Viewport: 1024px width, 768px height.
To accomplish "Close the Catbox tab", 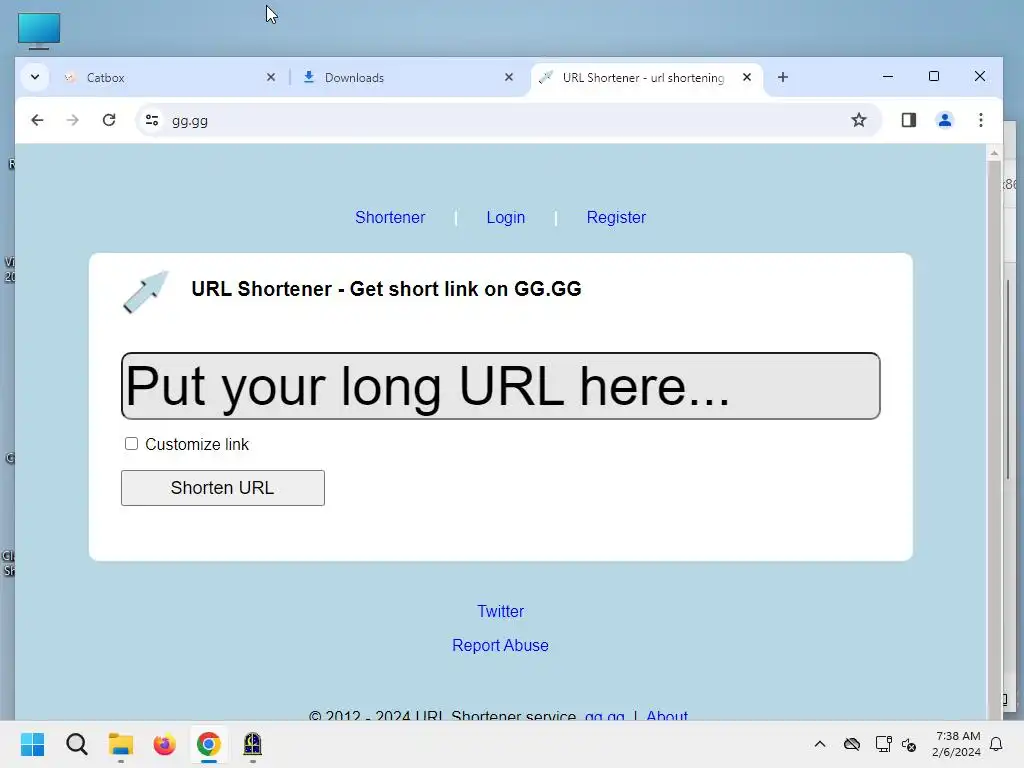I will (271, 78).
